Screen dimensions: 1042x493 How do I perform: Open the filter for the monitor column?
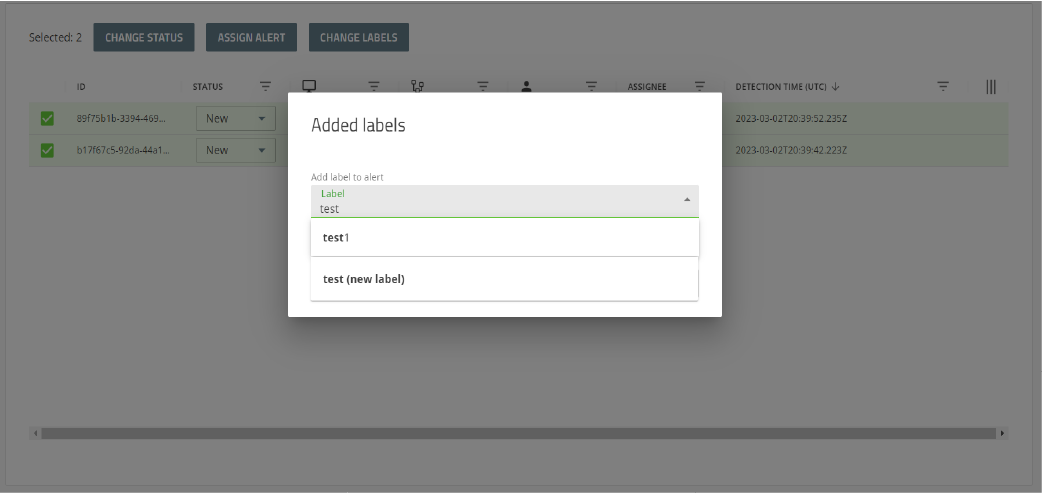374,86
